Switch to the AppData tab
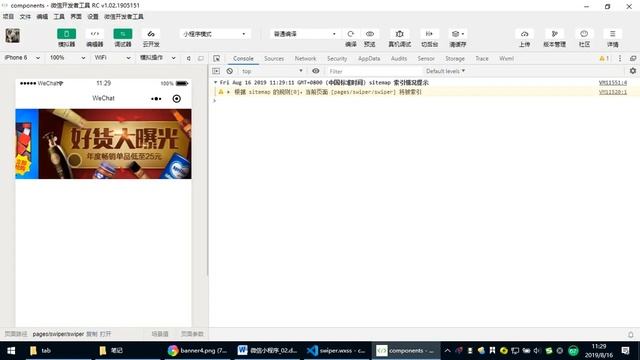640x360 pixels. 369,59
